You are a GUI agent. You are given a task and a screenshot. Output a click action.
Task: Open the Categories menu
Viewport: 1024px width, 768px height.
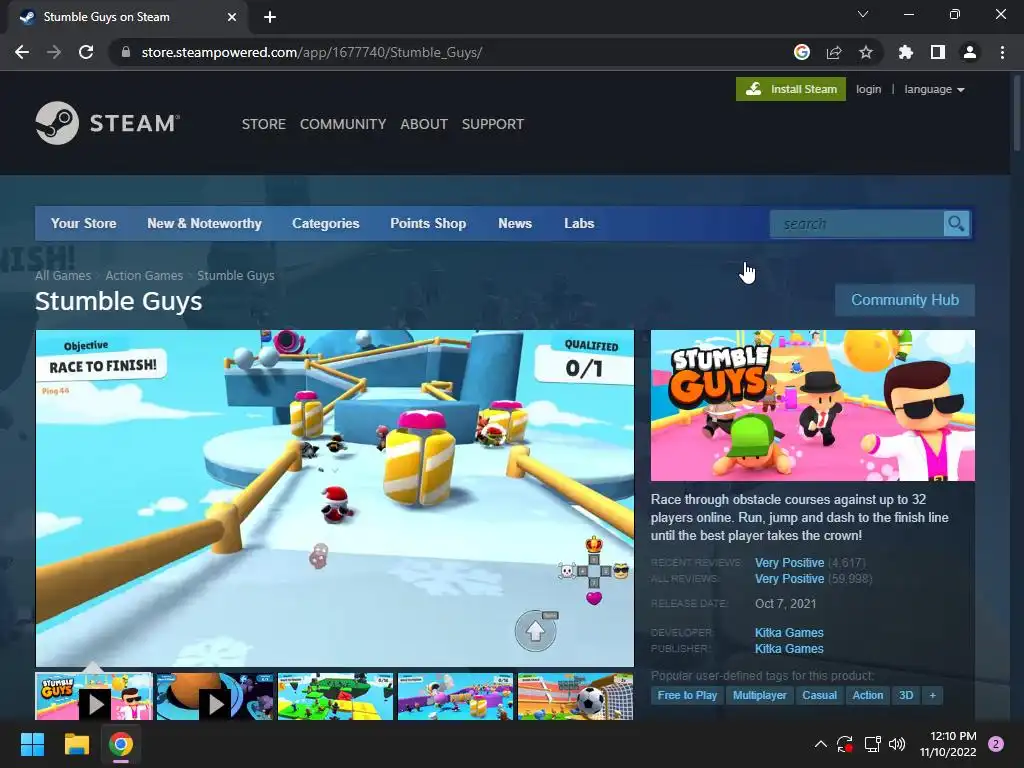pos(325,223)
